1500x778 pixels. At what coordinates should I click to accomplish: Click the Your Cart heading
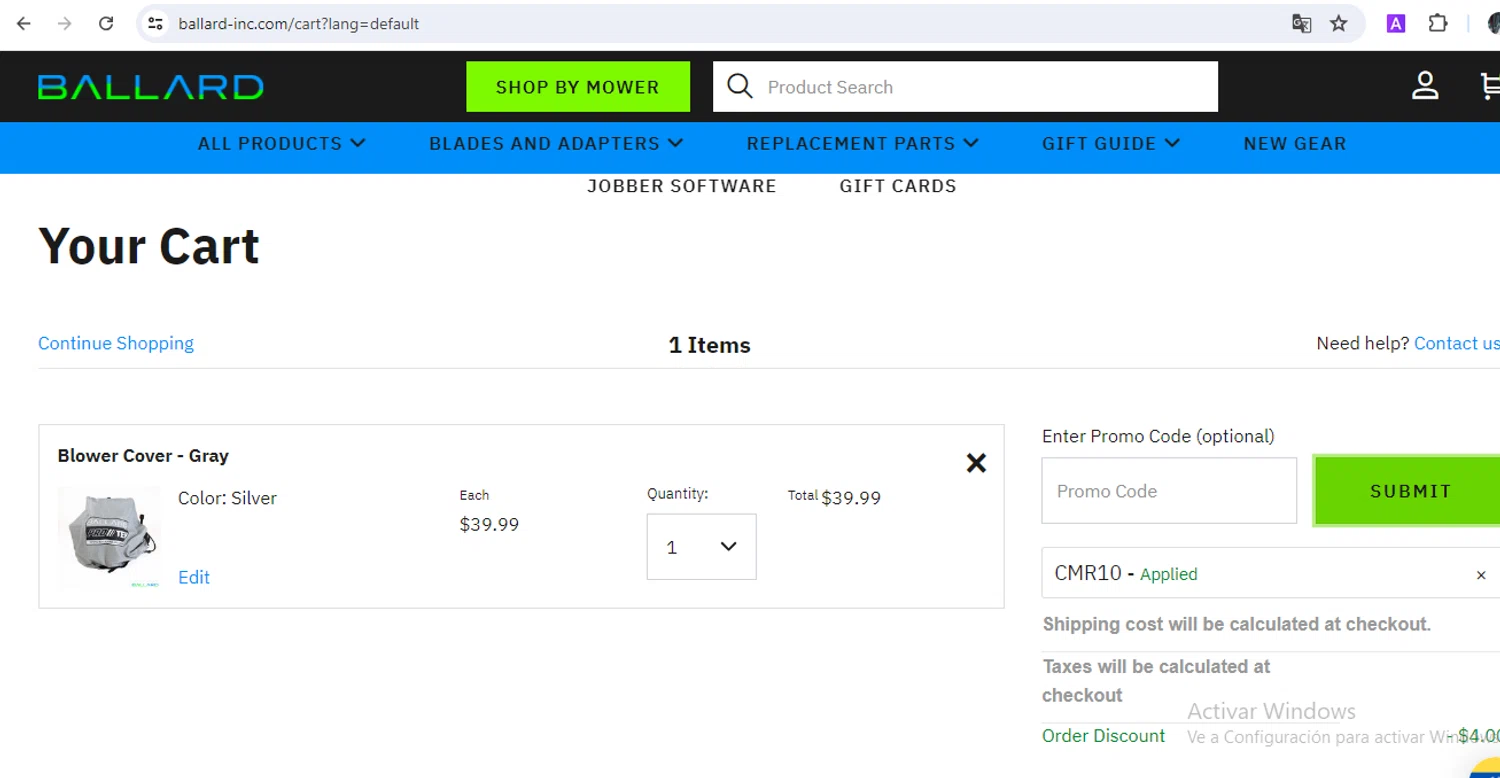pyautogui.click(x=149, y=246)
